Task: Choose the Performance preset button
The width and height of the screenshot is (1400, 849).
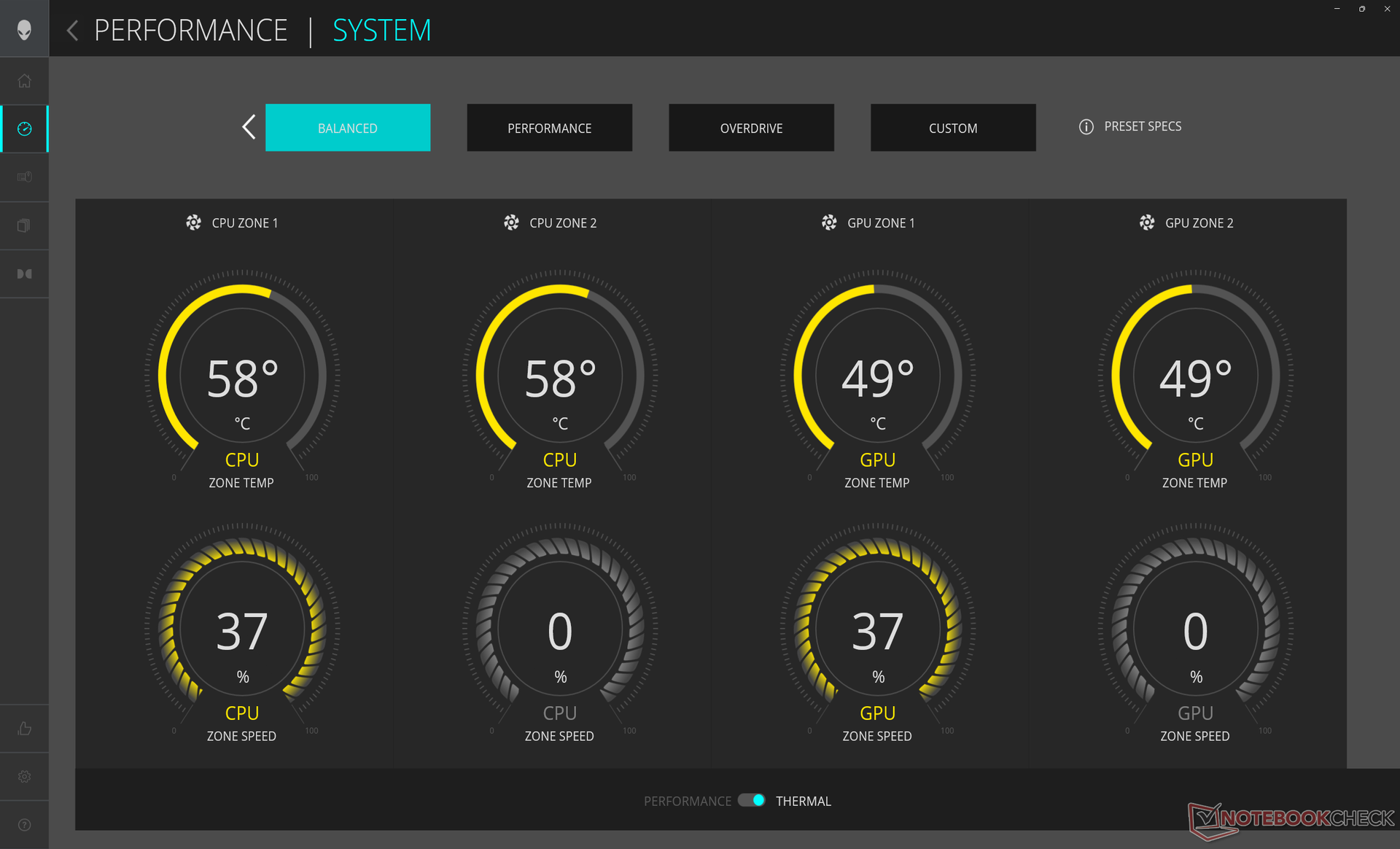Action: [x=549, y=128]
